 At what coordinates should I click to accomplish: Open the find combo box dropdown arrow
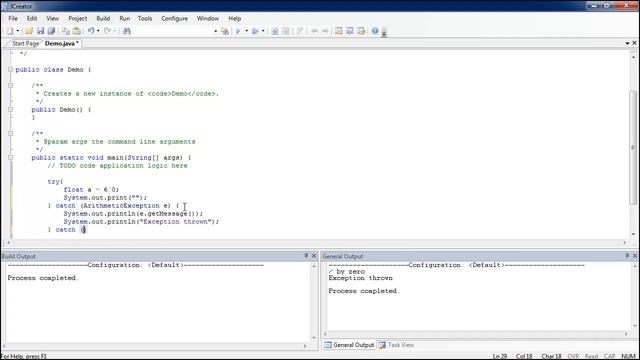[x=216, y=31]
